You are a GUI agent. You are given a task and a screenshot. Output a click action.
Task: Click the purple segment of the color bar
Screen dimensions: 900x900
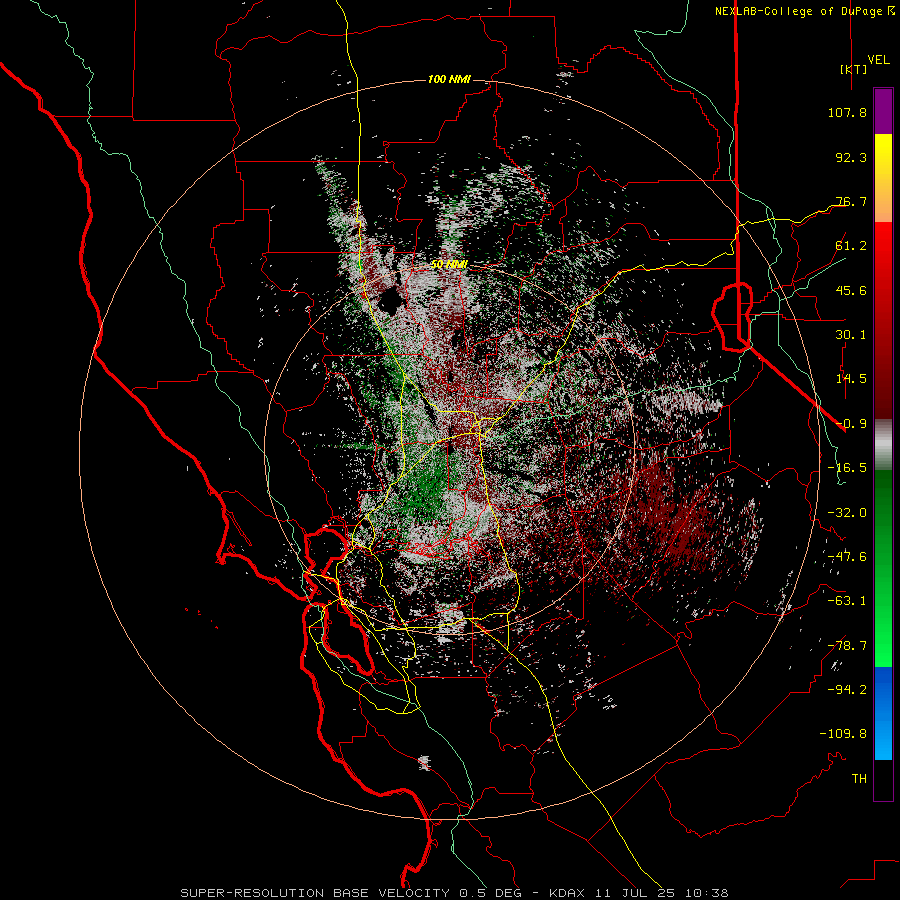point(883,112)
